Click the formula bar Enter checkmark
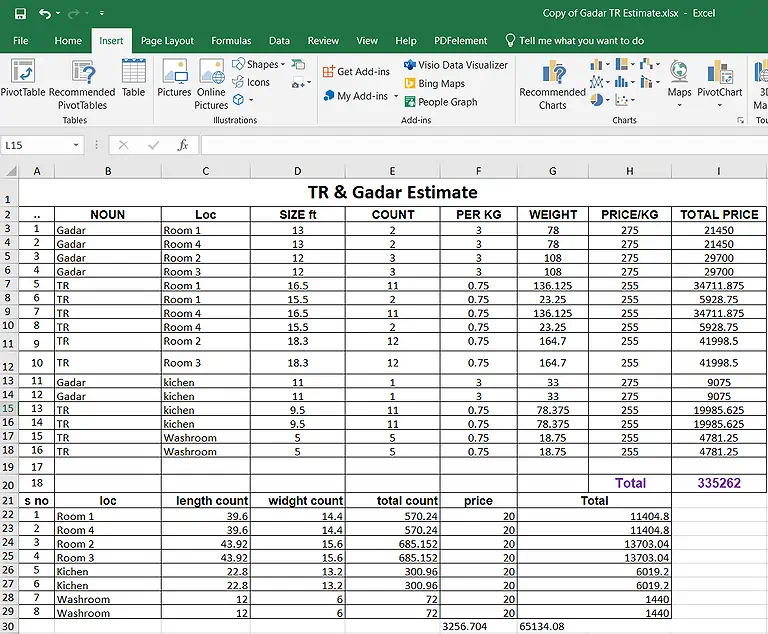This screenshot has width=768, height=634. [x=154, y=145]
